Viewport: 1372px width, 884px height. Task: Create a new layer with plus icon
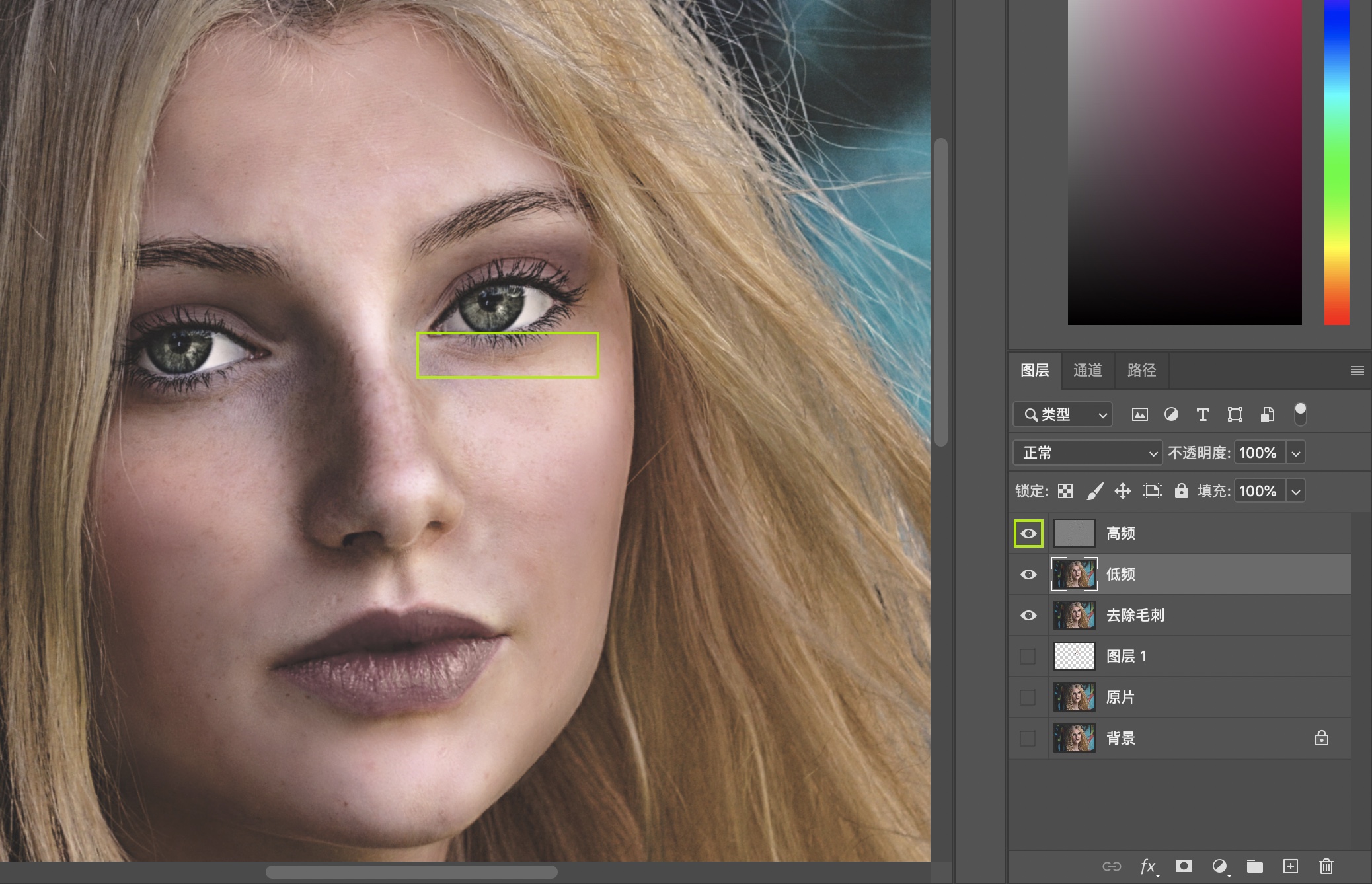pyautogui.click(x=1290, y=866)
